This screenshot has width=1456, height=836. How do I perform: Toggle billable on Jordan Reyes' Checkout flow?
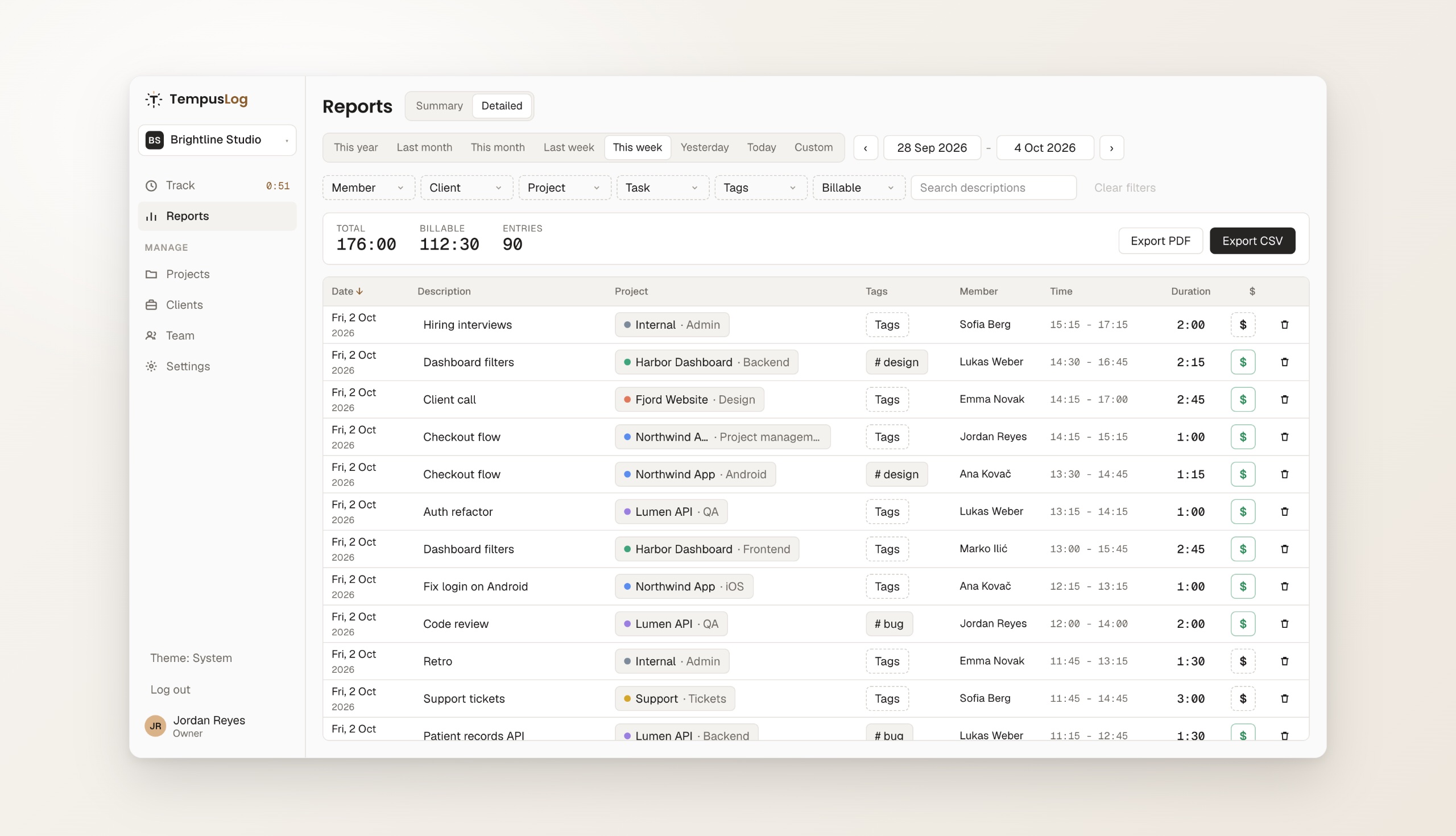tap(1243, 437)
